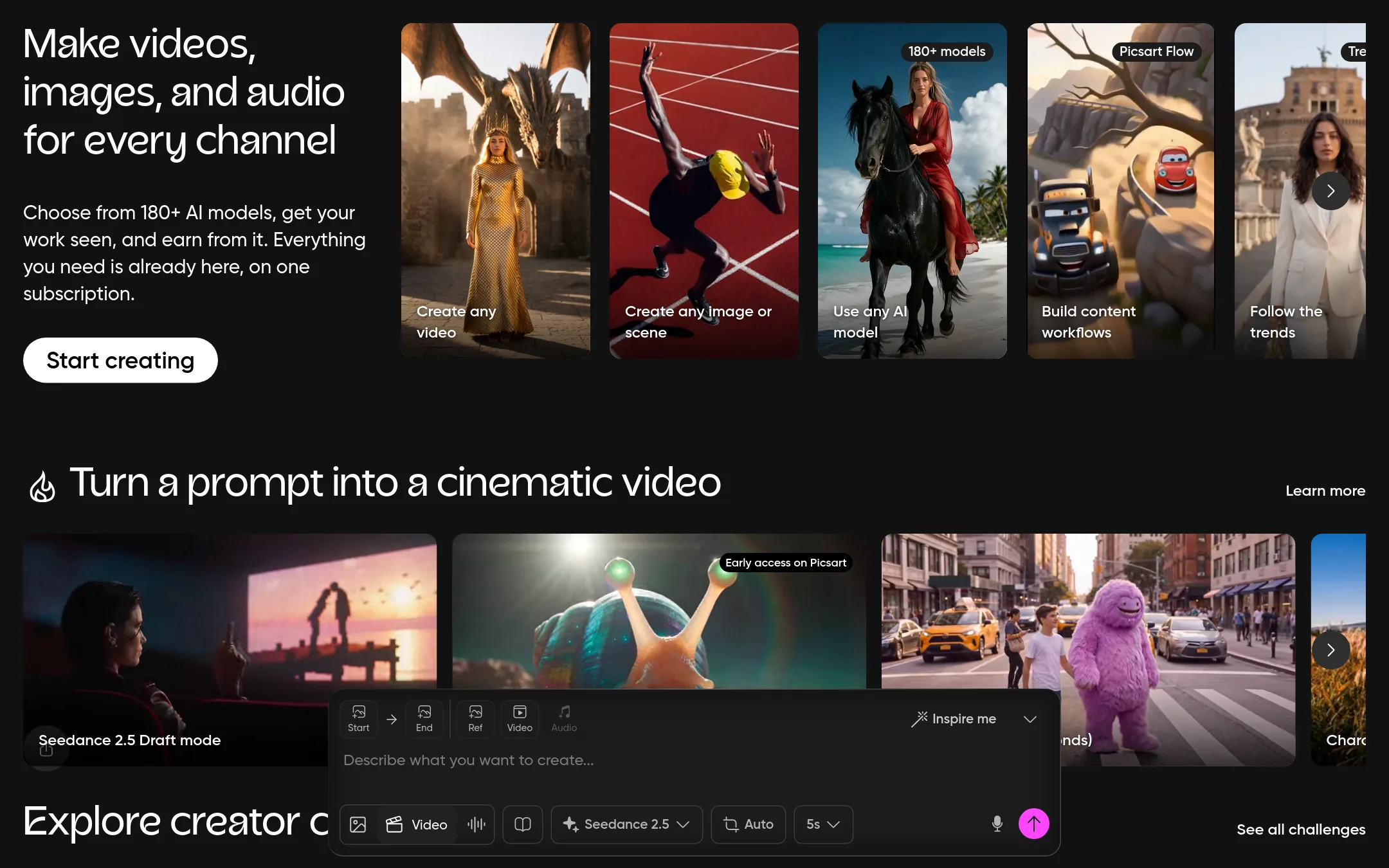
Task: Open the 'Create any image or scene' card
Action: point(704,191)
